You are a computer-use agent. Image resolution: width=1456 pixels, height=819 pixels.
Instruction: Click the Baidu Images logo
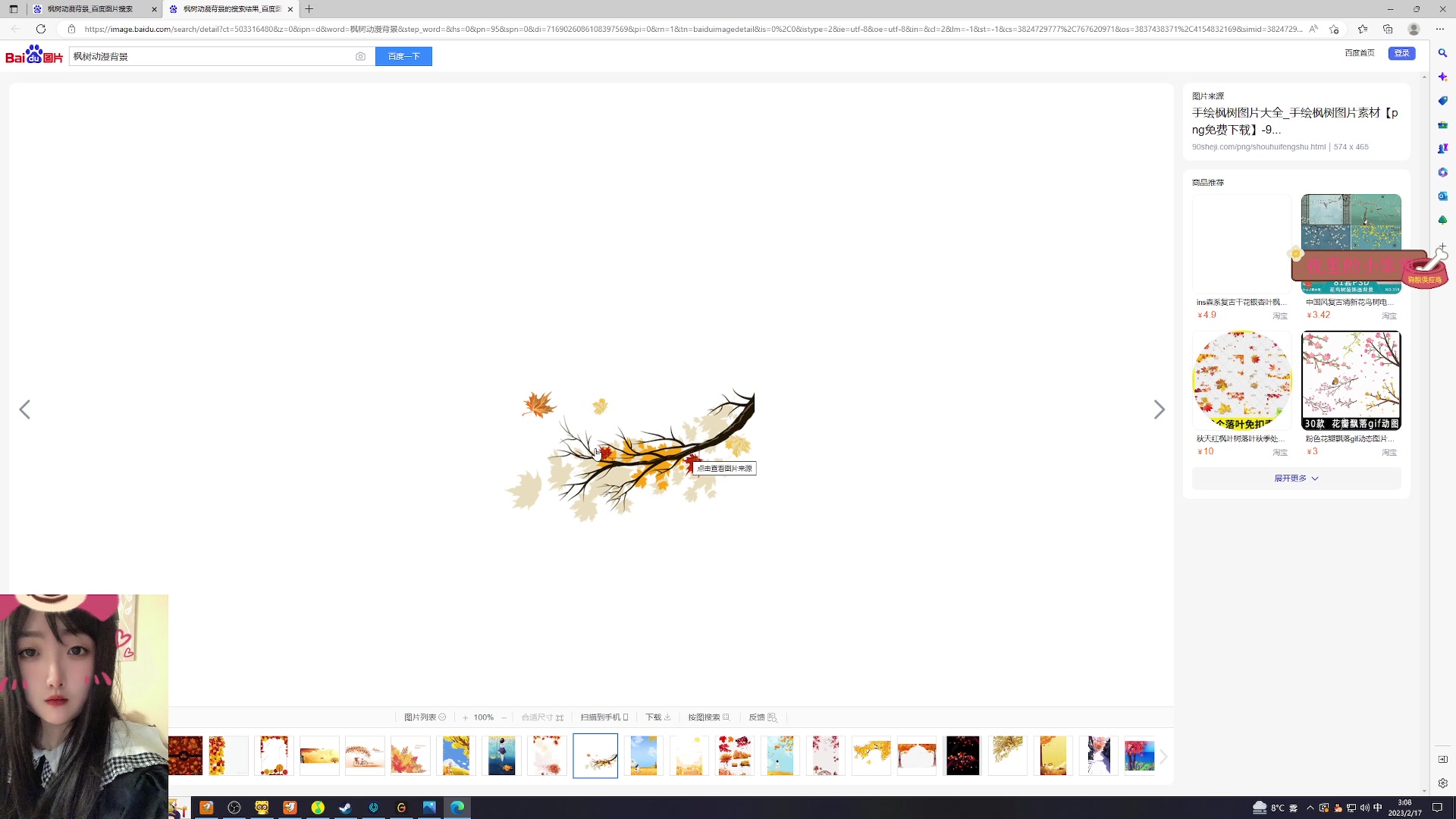34,55
